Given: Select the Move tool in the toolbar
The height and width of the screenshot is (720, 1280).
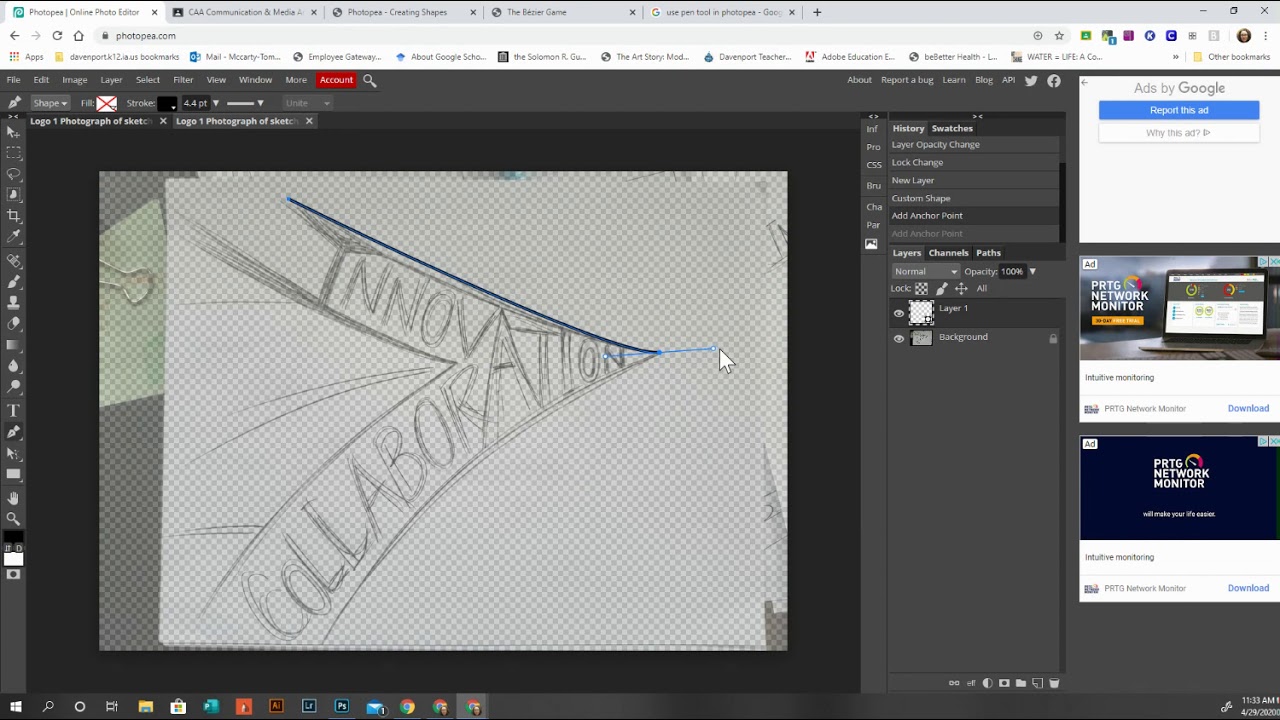Looking at the screenshot, I should [13, 132].
